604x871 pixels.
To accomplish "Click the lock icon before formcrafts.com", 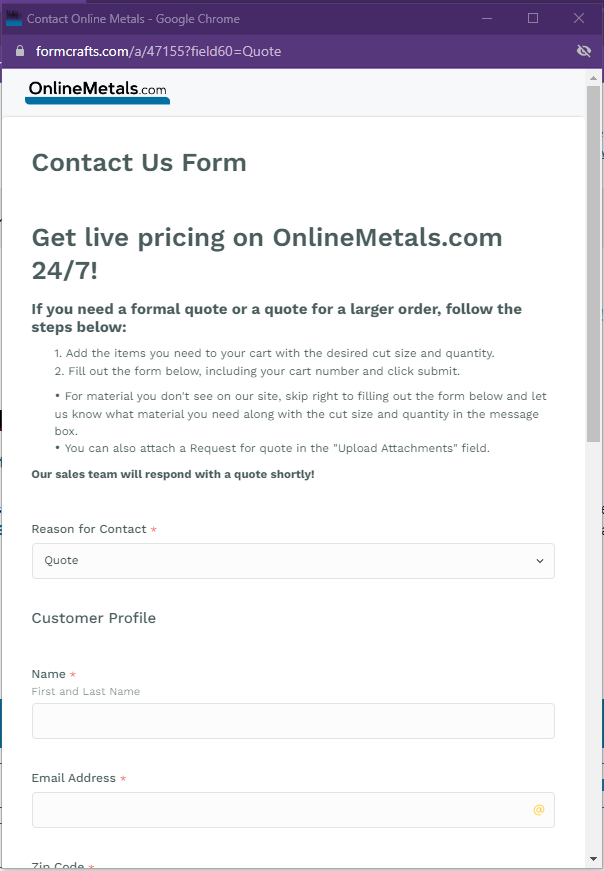I will pyautogui.click(x=18, y=51).
